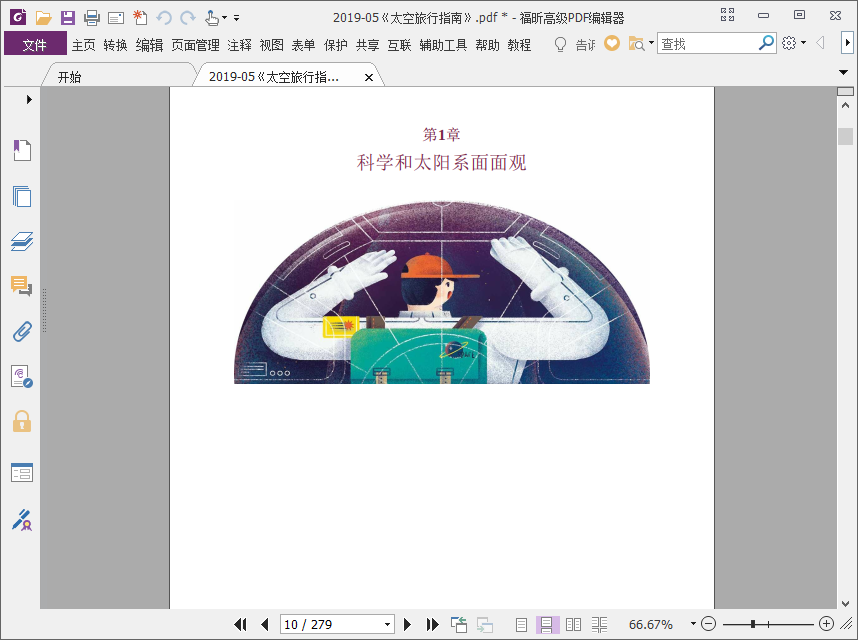Open the Comments panel
Screen dimensions: 858x640
(22, 286)
